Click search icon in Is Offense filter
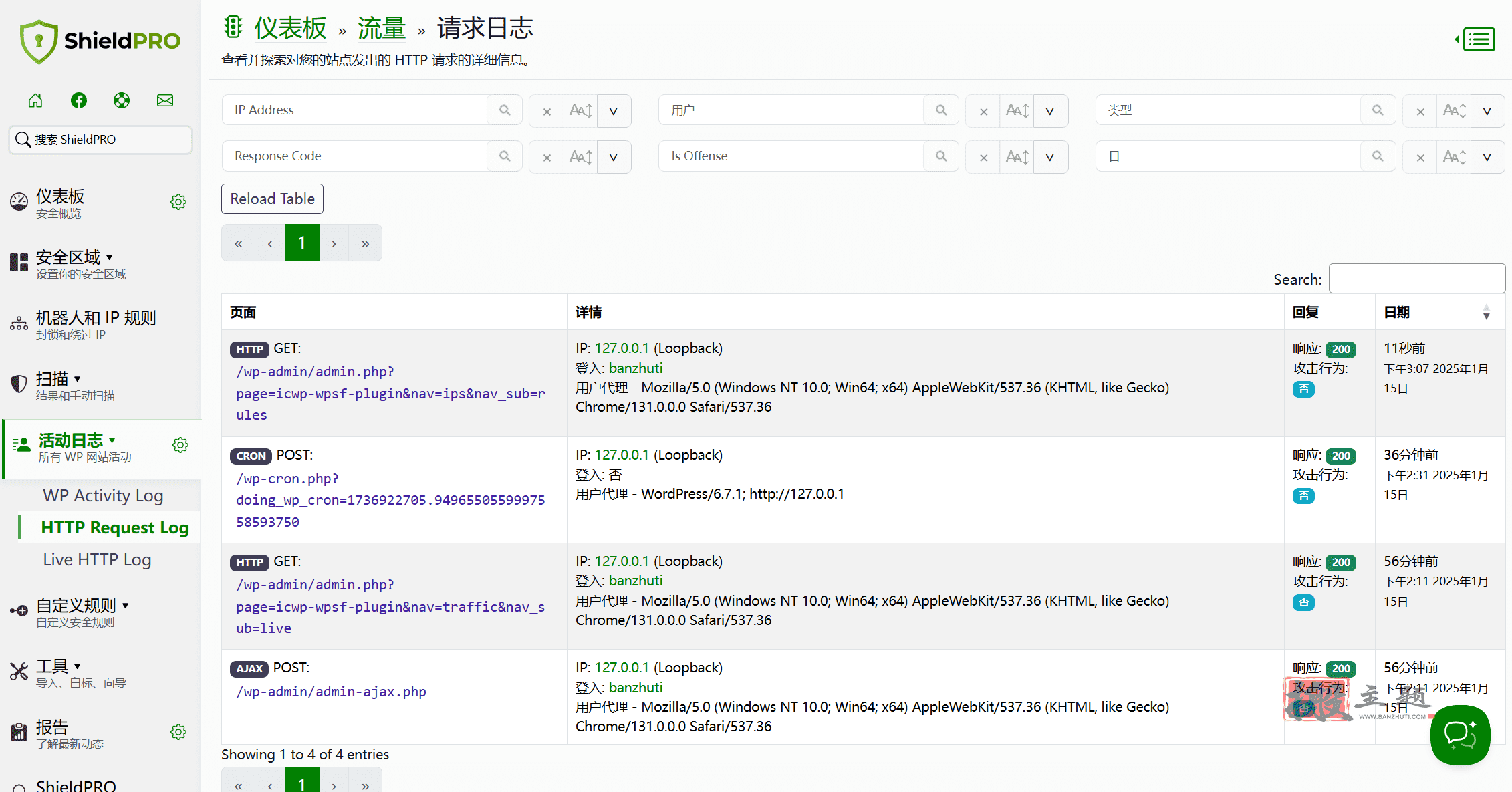Viewport: 1512px width, 792px height. click(x=941, y=156)
